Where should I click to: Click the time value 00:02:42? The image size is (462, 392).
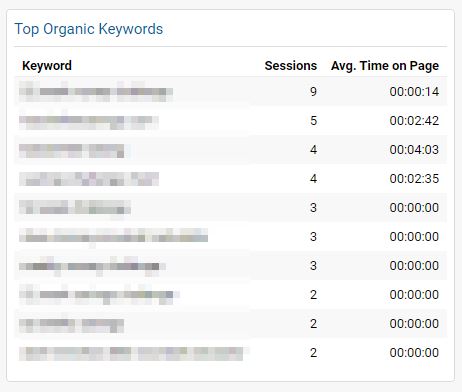click(414, 120)
